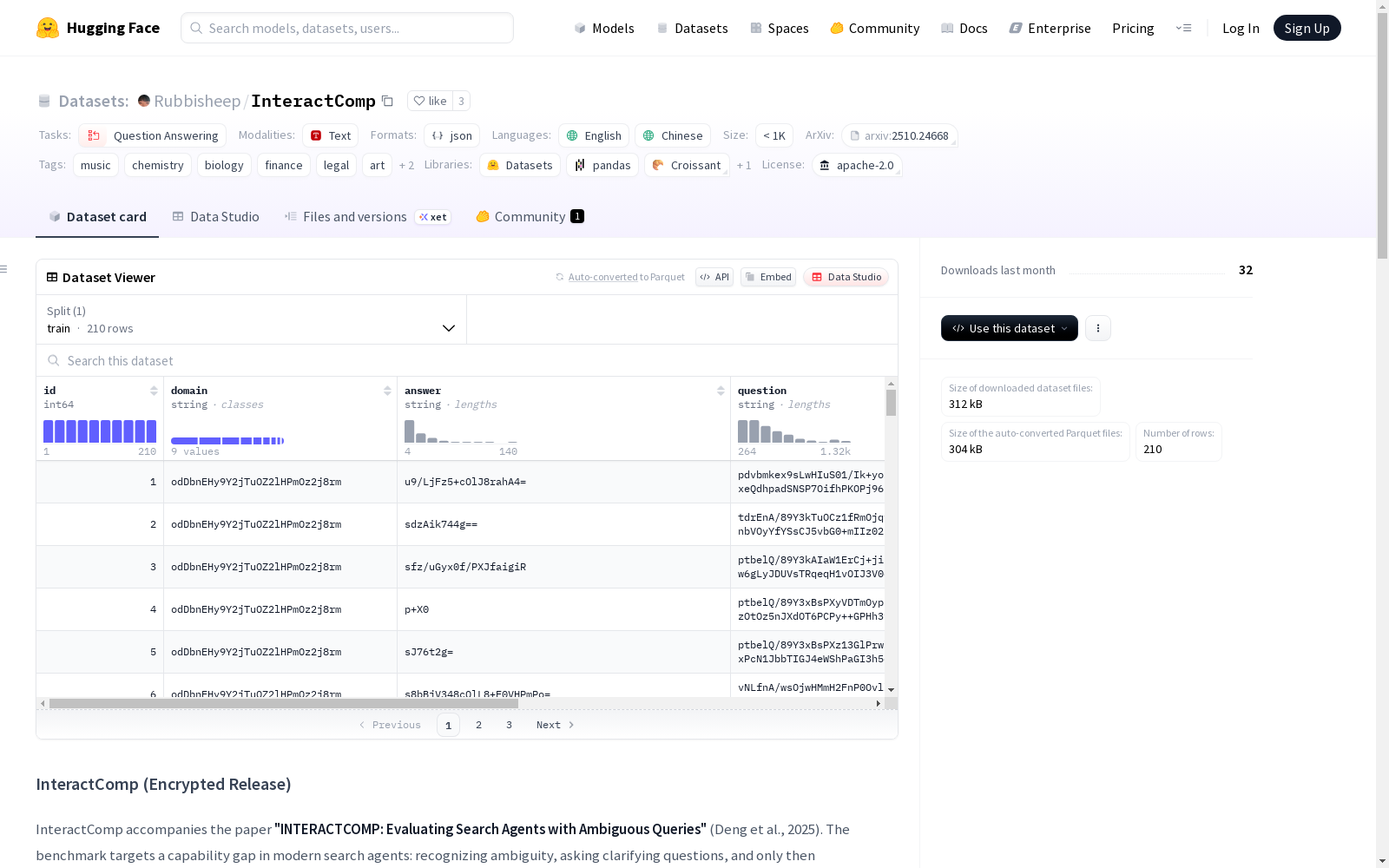Image resolution: width=1389 pixels, height=868 pixels.
Task: Click the Hugging Face logo icon
Action: (48, 28)
